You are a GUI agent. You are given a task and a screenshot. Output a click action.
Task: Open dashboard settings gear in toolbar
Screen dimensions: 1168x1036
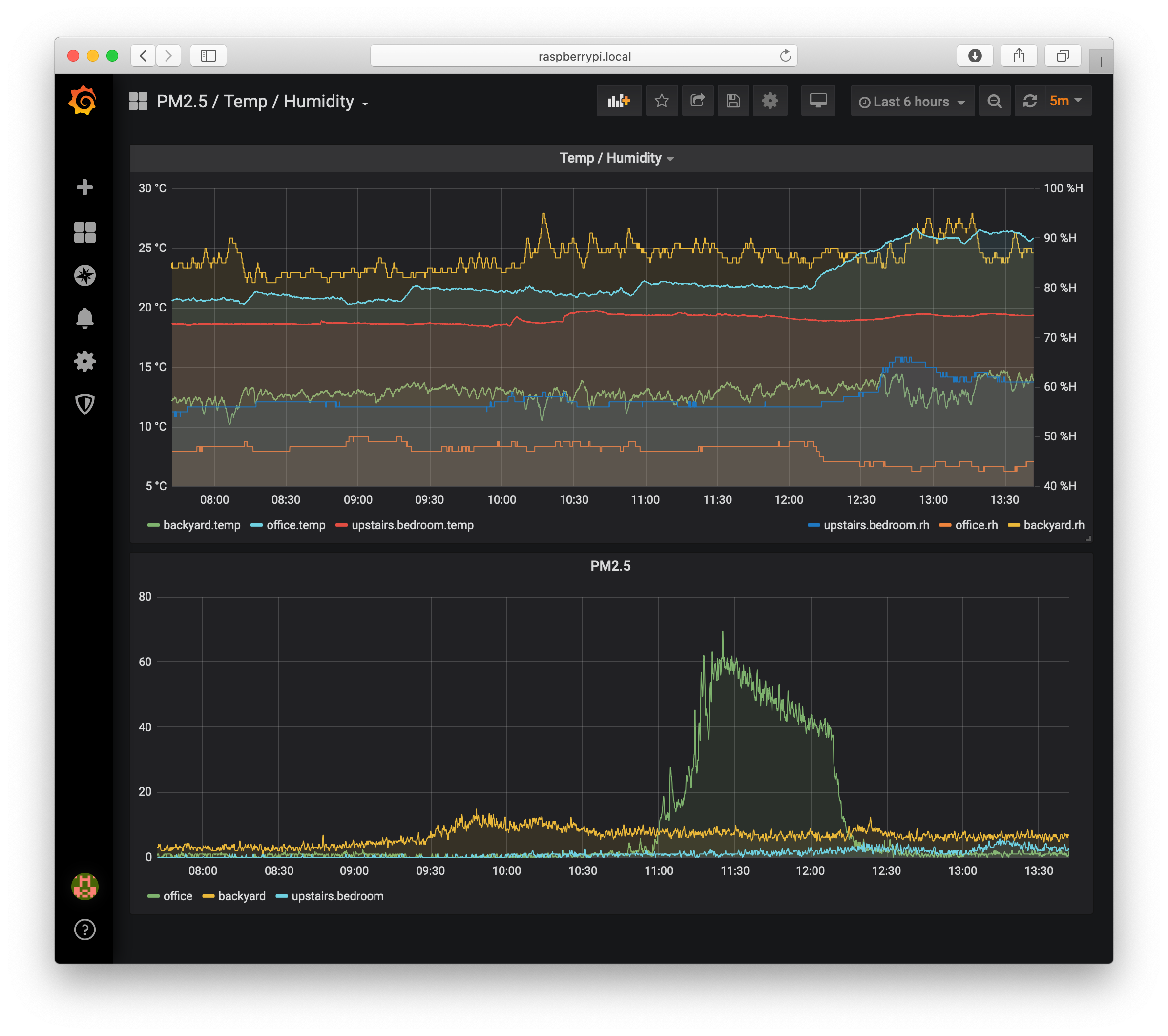point(769,101)
